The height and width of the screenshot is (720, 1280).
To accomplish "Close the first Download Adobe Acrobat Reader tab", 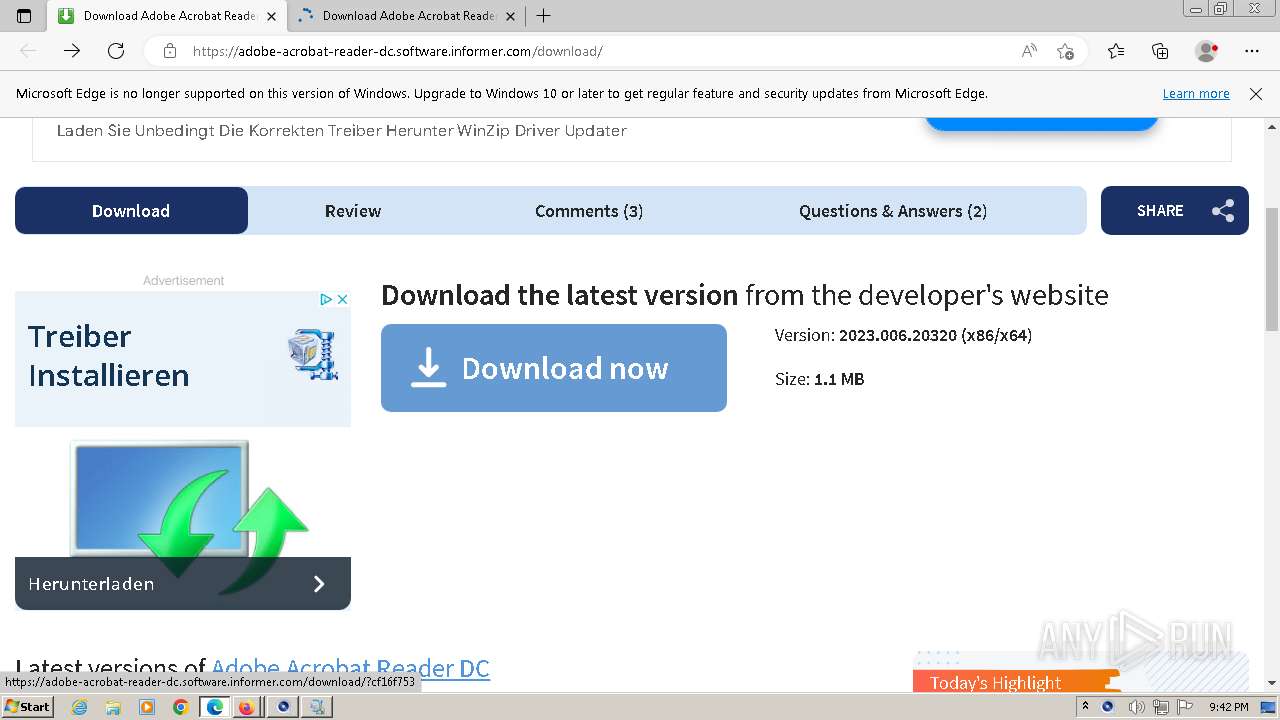I will click(x=271, y=16).
